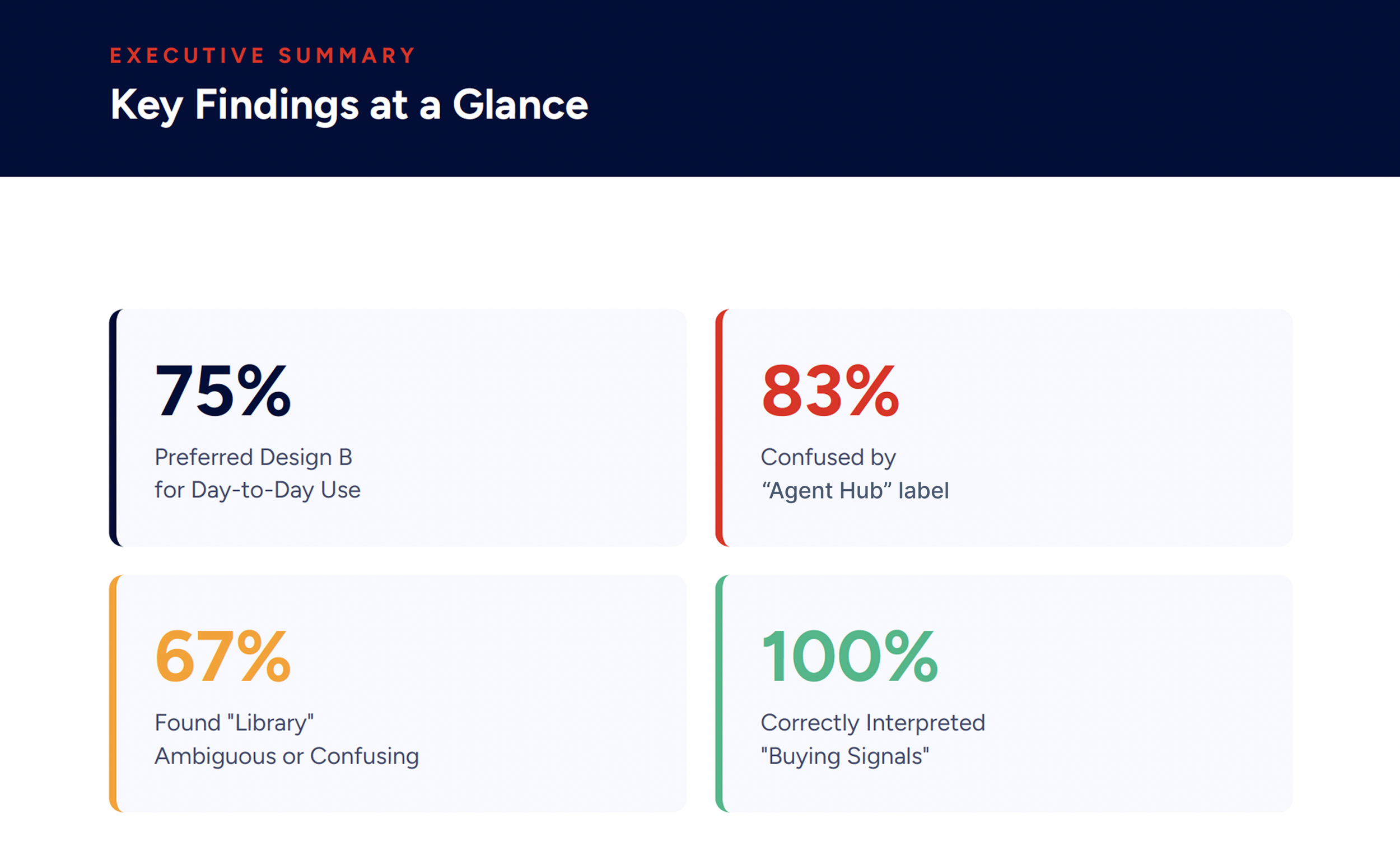The width and height of the screenshot is (1400, 860).
Task: Click the 100% green statistic
Action: [849, 657]
